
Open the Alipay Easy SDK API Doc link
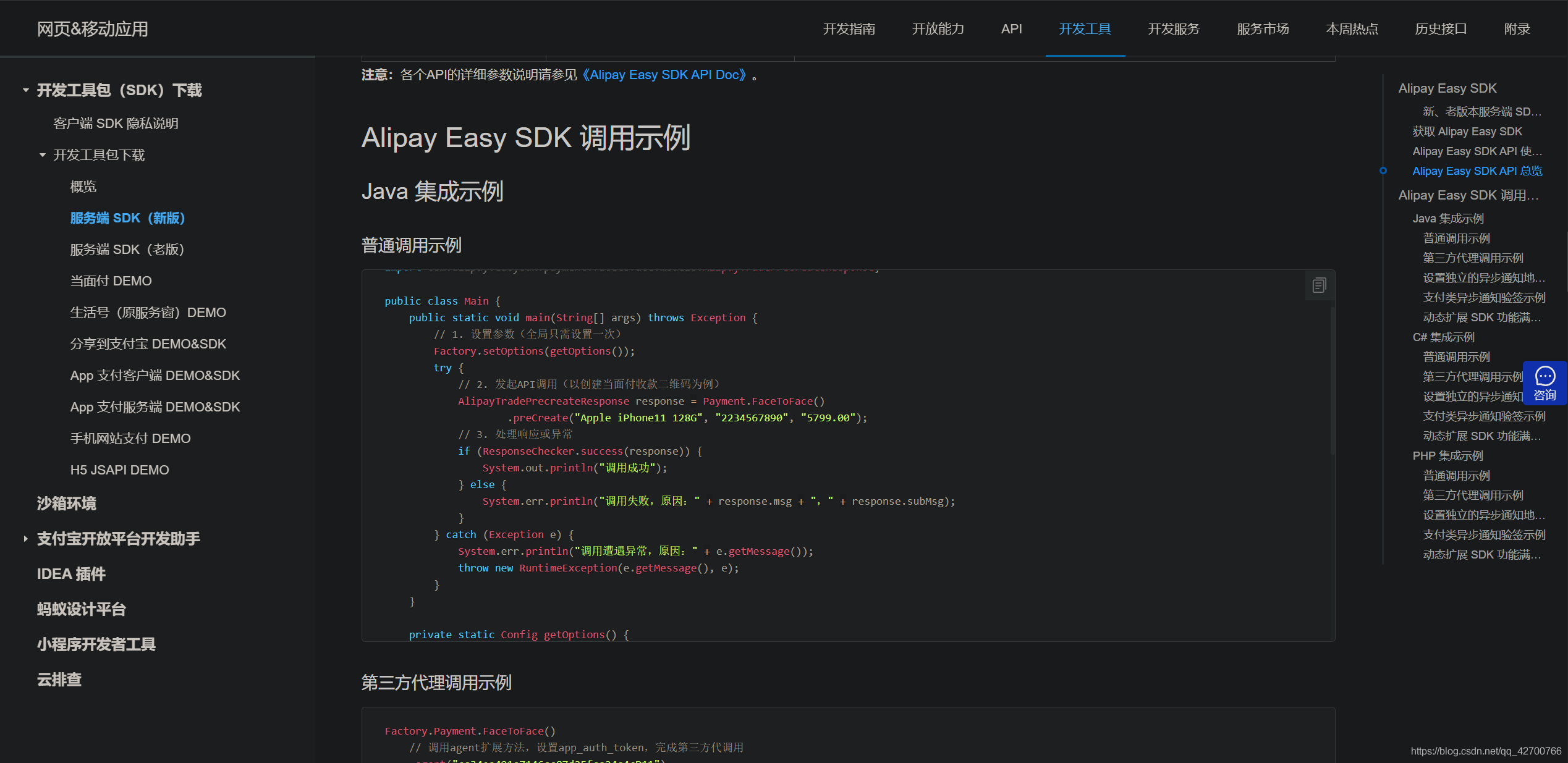pyautogui.click(x=664, y=75)
